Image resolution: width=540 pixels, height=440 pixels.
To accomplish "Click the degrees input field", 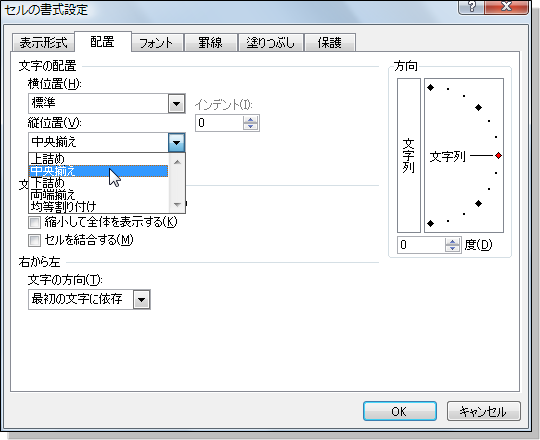I will [421, 245].
